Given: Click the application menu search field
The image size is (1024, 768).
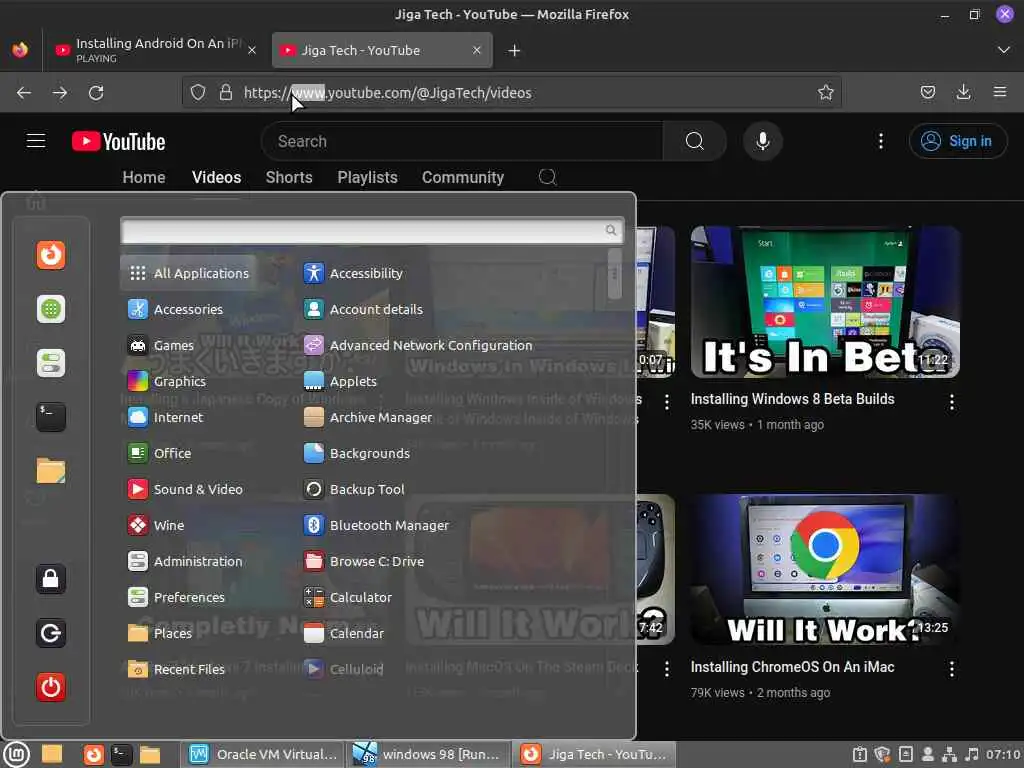Looking at the screenshot, I should tap(372, 230).
